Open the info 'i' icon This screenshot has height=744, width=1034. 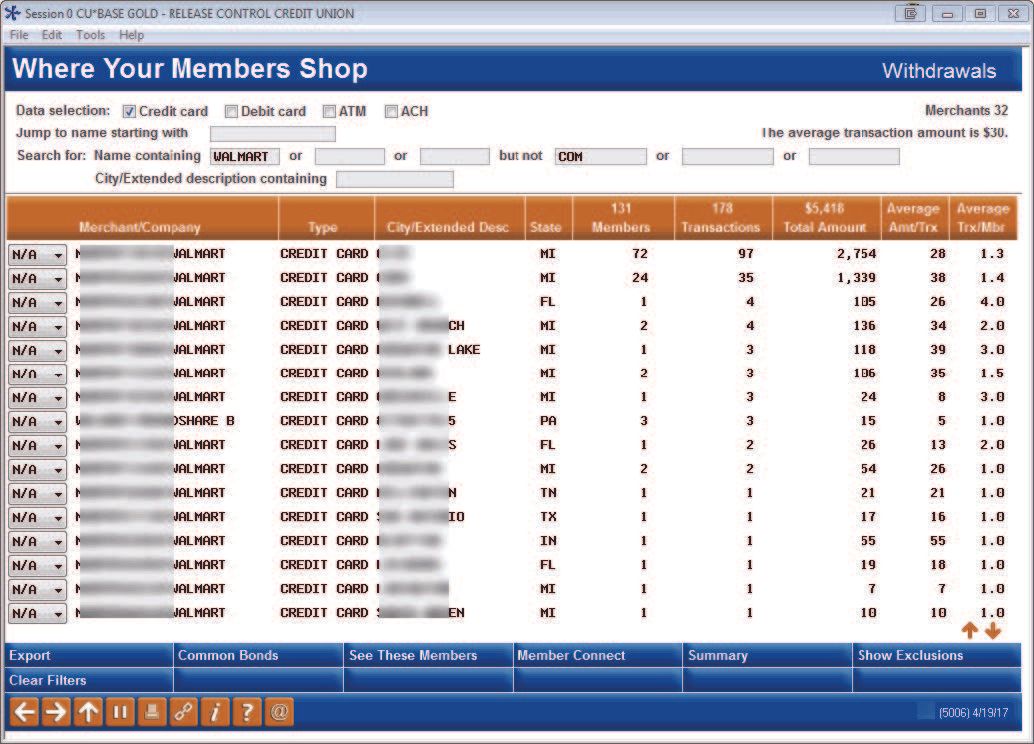click(x=215, y=712)
